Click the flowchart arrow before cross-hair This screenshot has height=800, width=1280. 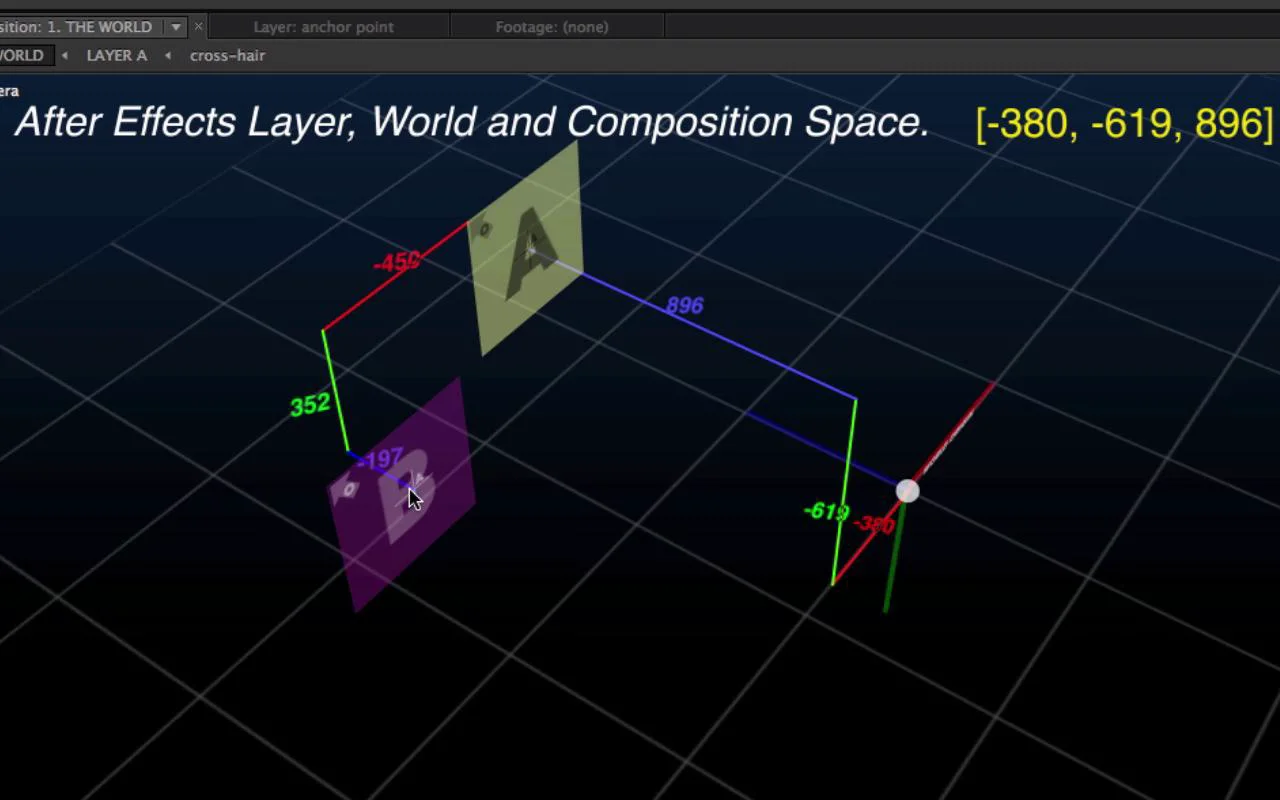168,56
